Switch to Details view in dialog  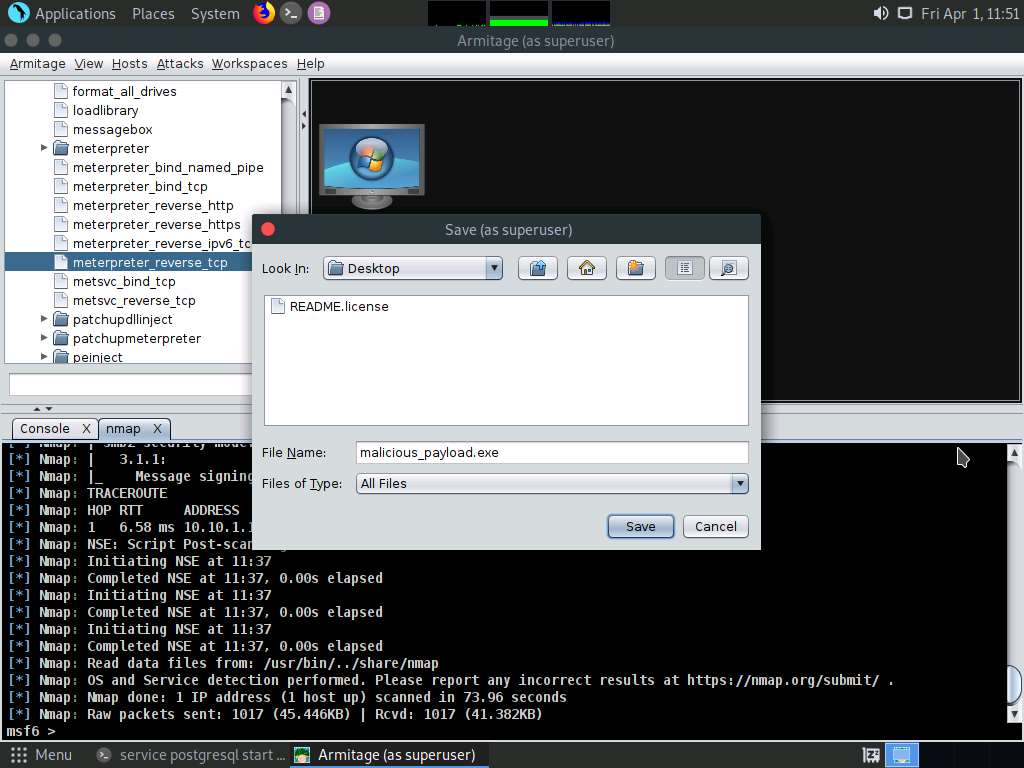point(728,268)
